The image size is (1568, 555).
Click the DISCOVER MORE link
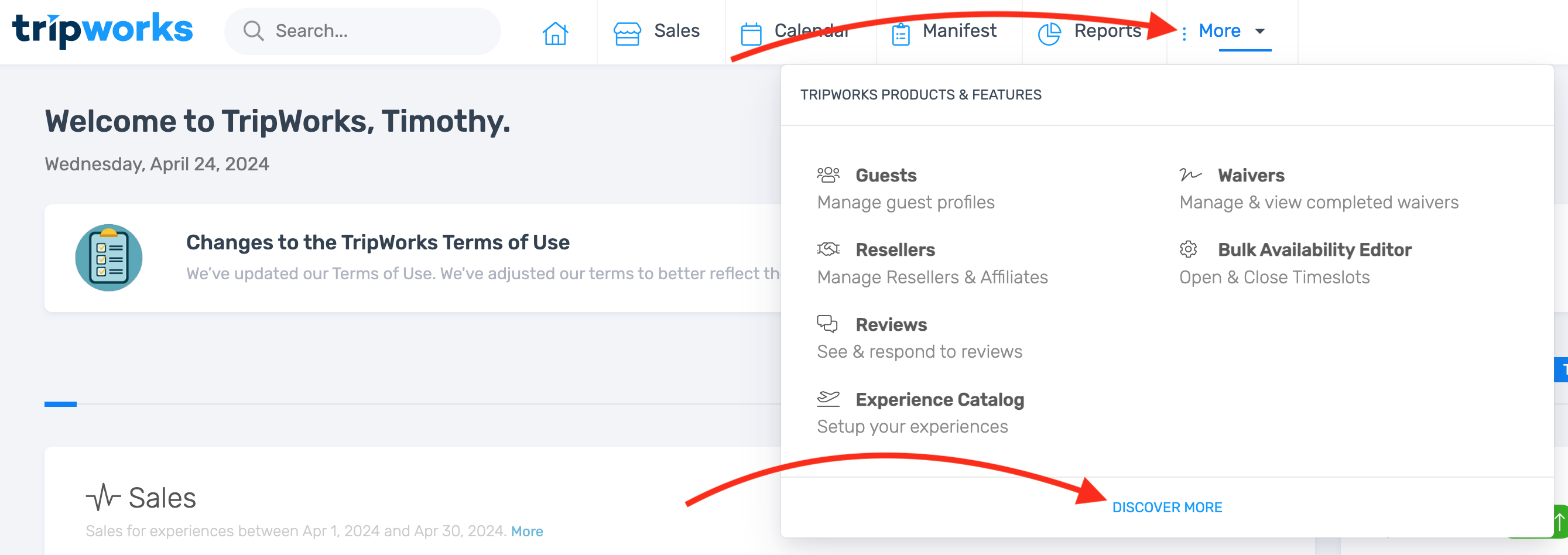point(1167,507)
